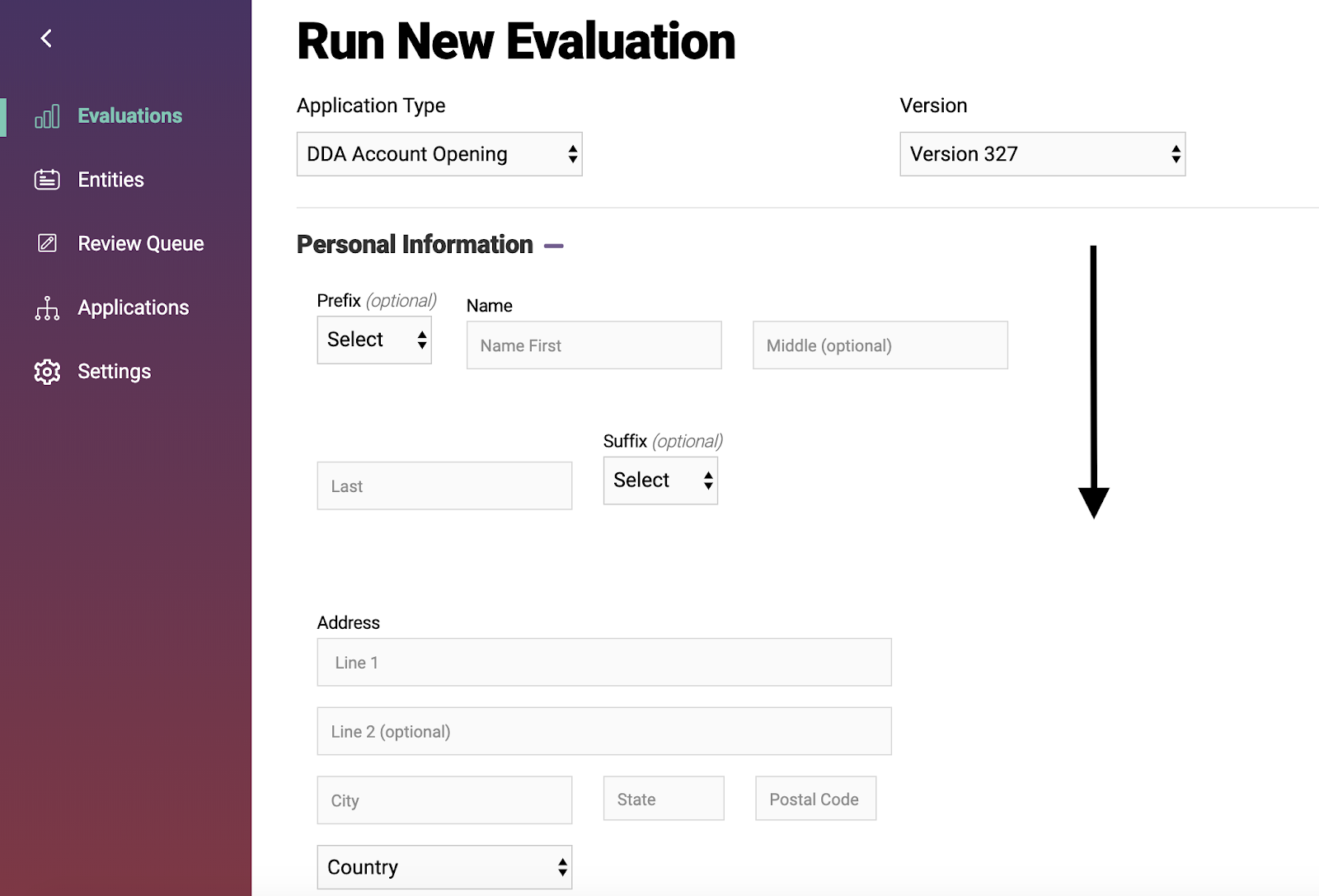This screenshot has width=1319, height=896.
Task: Open the Version 327 dropdown
Action: pos(1042,154)
